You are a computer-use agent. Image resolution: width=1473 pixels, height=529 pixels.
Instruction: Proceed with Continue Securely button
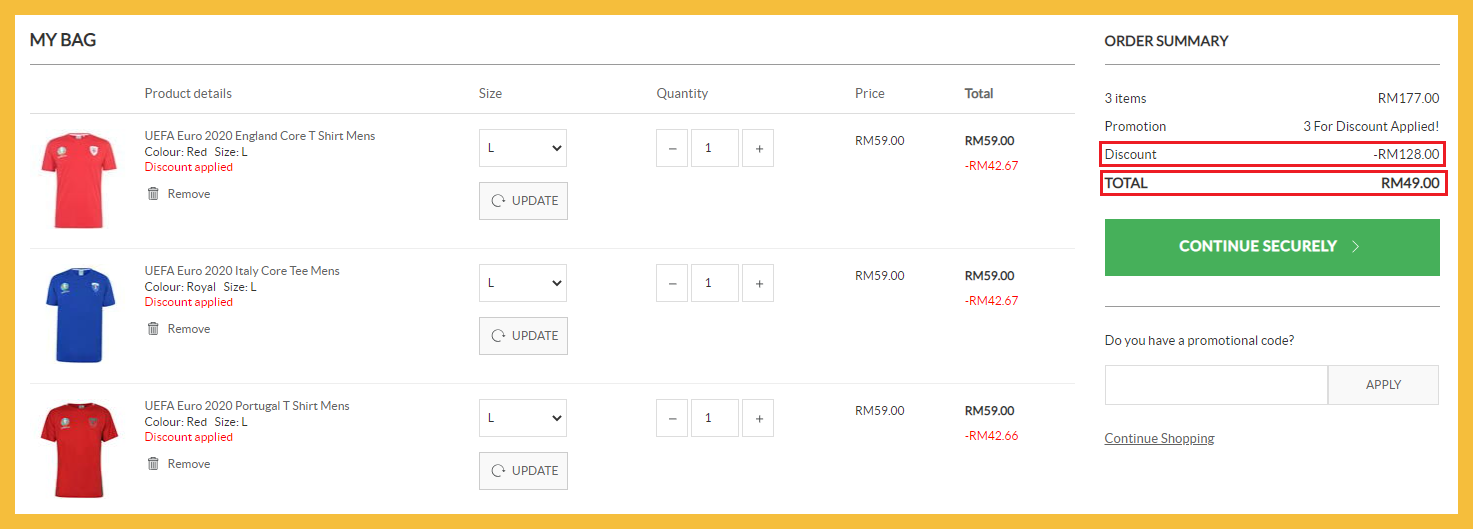click(x=1271, y=247)
